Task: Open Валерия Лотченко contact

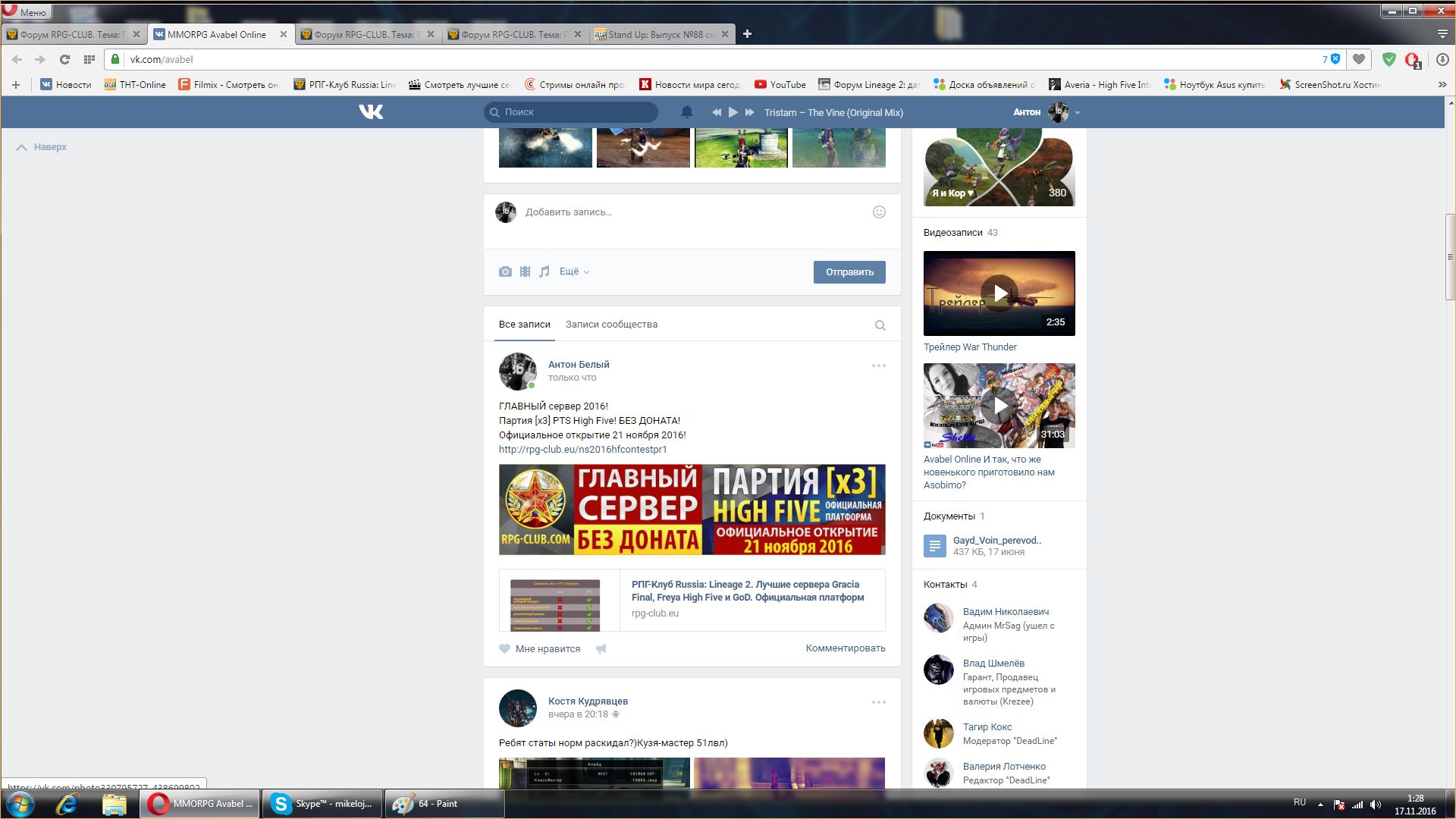Action: 1004,767
